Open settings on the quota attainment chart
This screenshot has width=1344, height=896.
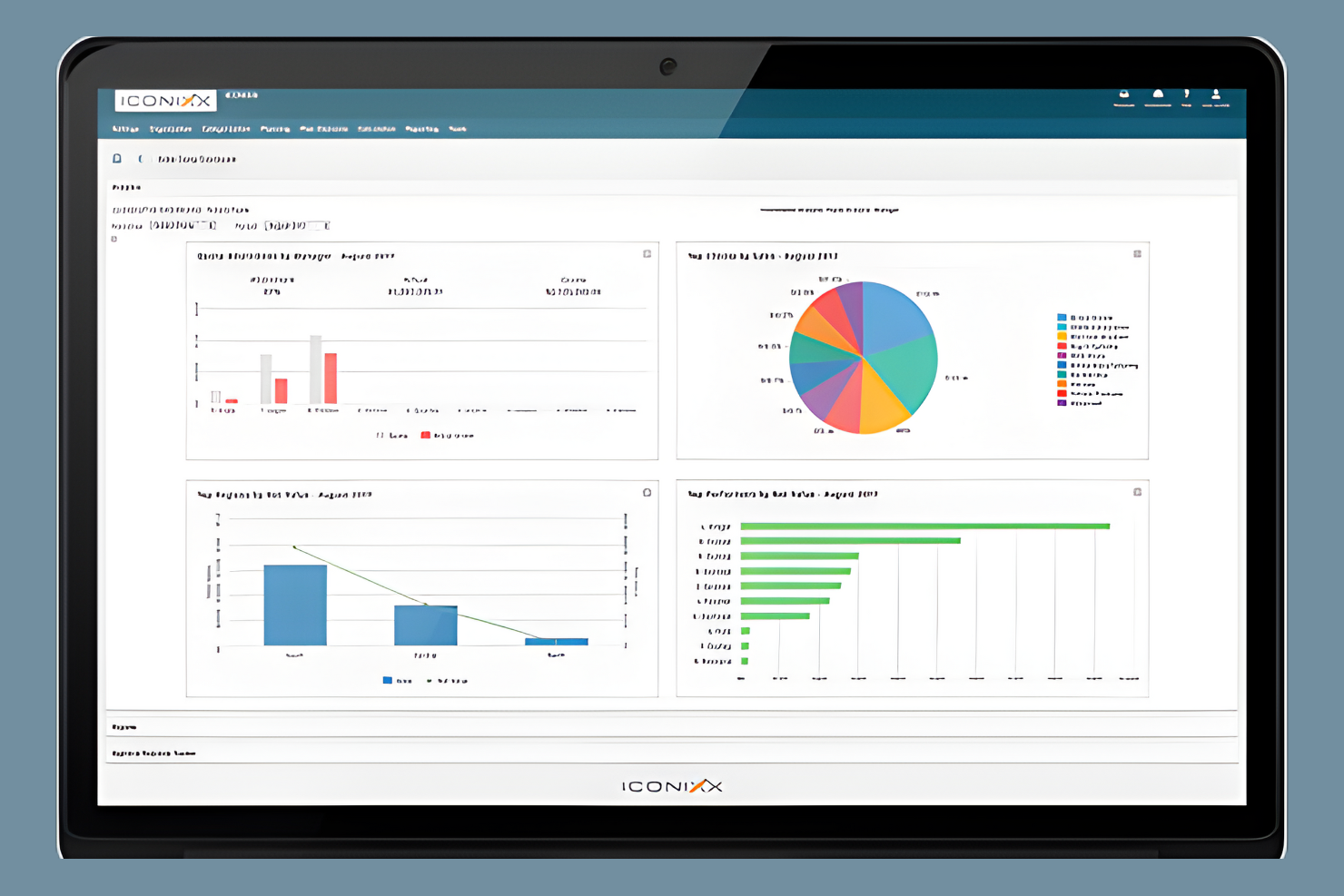click(x=647, y=254)
